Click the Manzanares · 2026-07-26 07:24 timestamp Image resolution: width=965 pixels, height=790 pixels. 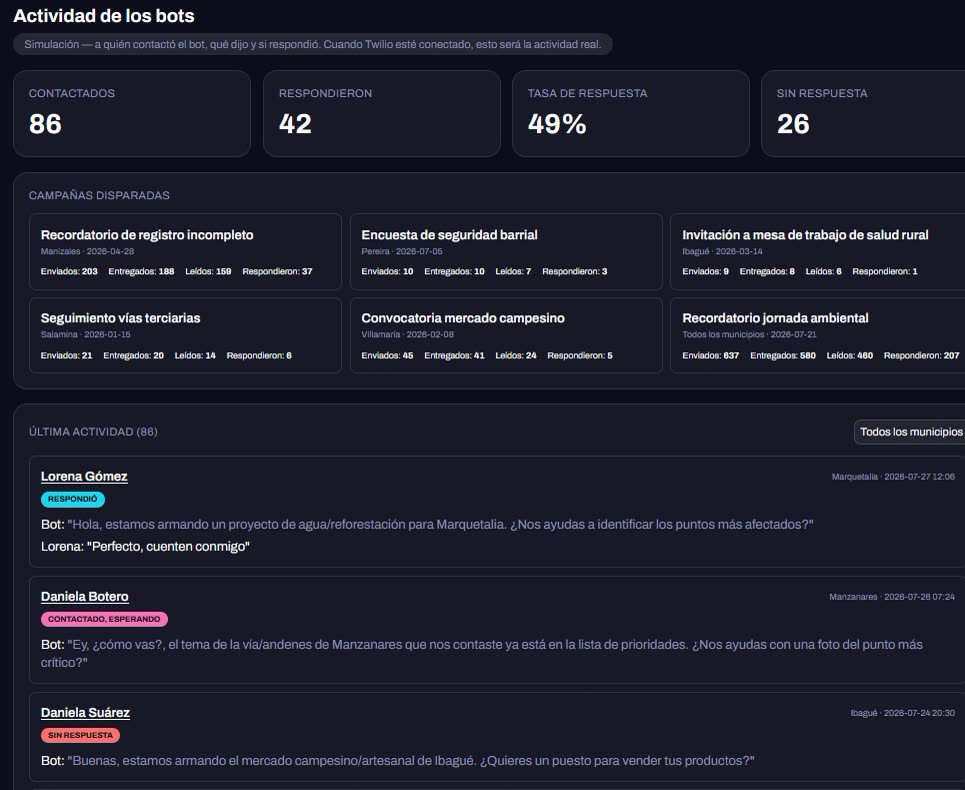tap(892, 597)
